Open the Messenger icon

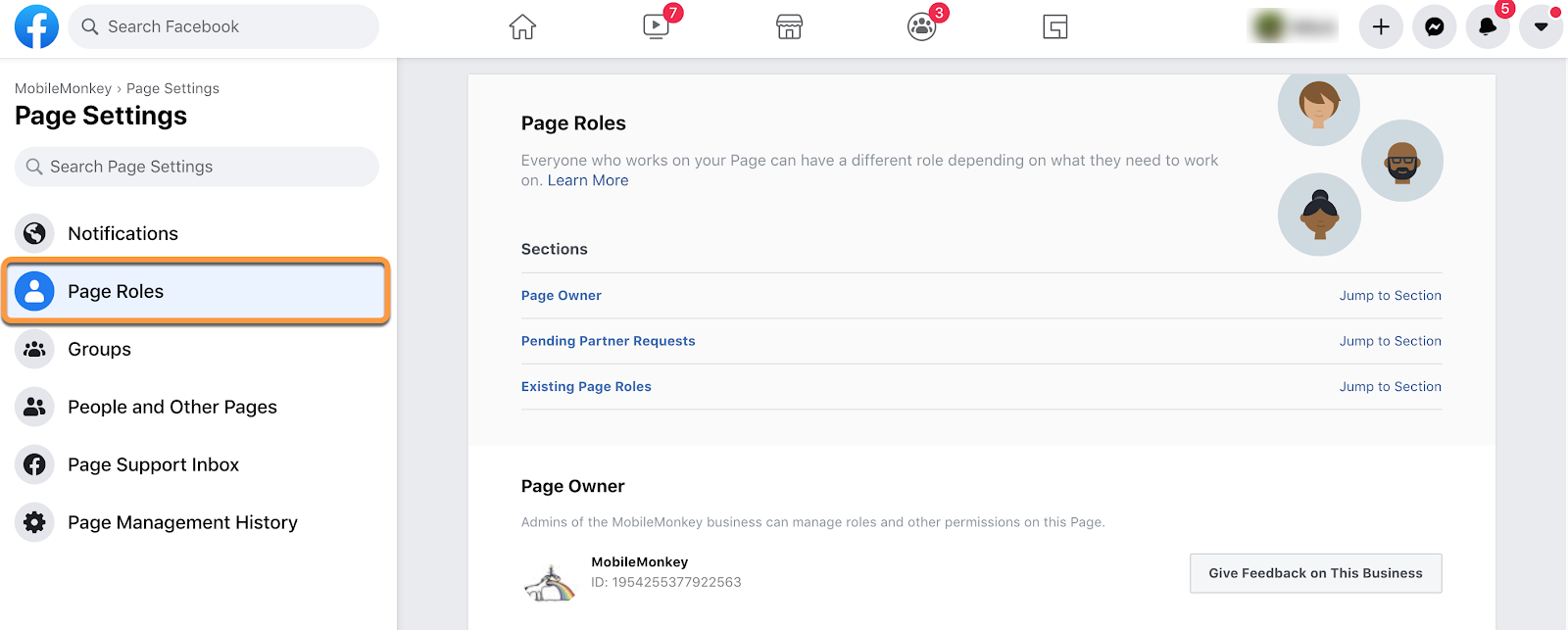click(x=1435, y=26)
